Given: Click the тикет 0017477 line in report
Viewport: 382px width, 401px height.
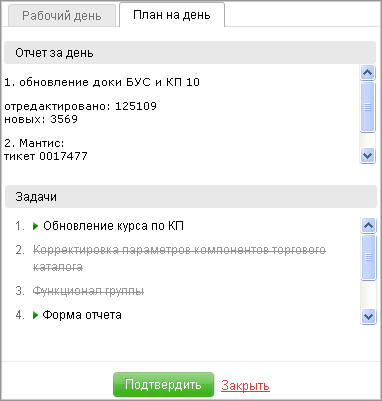Looking at the screenshot, I should point(46,156).
